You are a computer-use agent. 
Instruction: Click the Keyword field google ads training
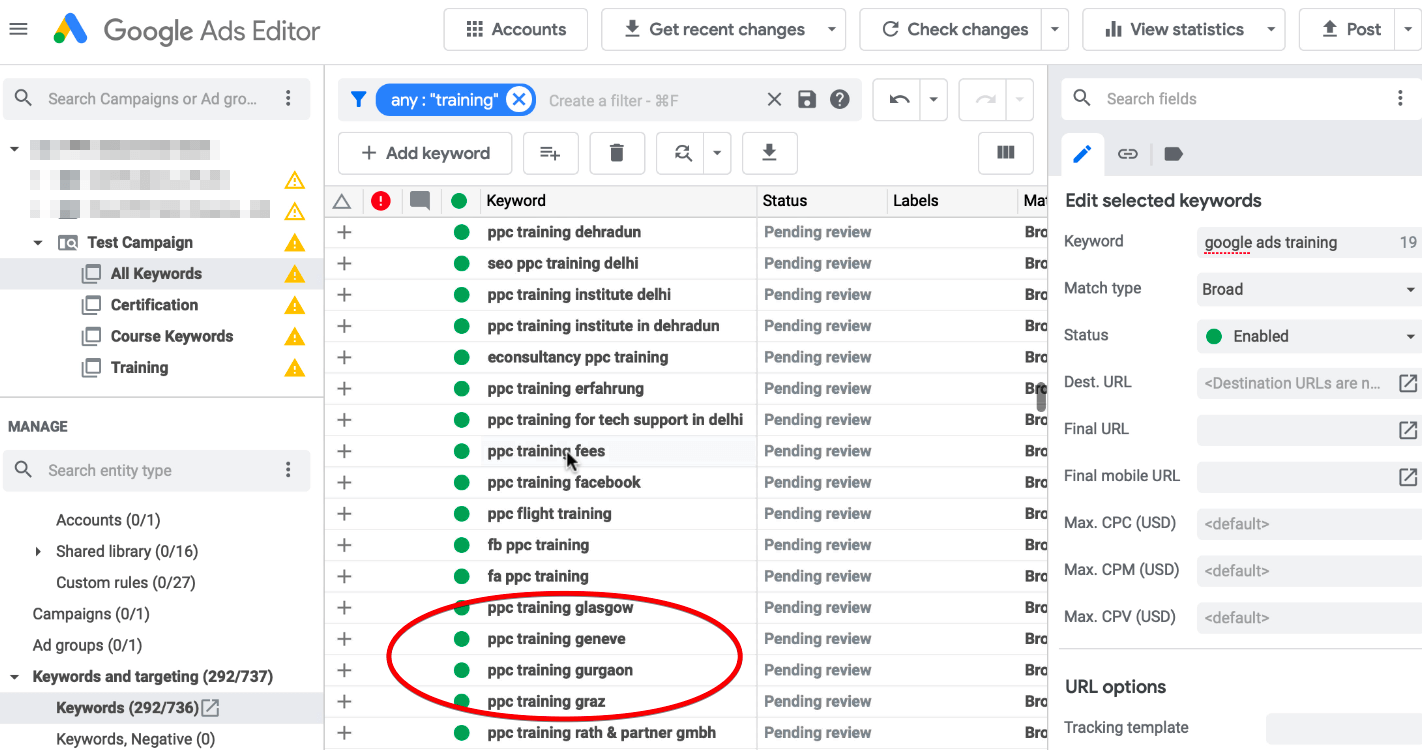click(x=1309, y=242)
